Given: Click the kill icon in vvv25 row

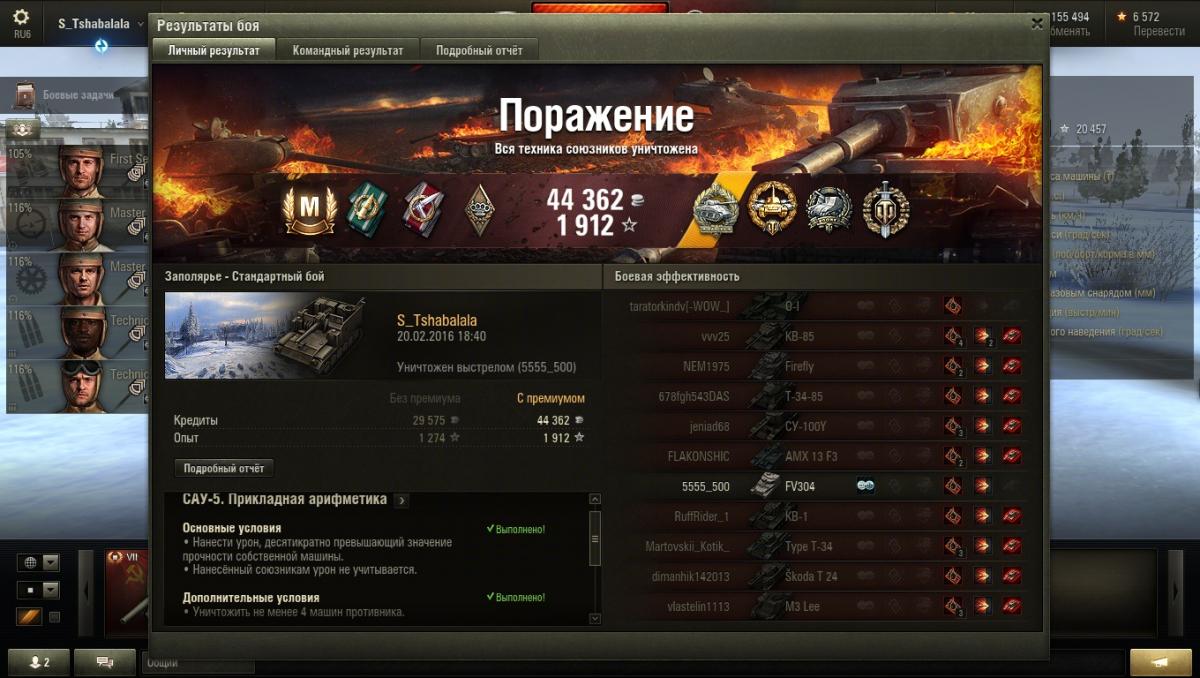Looking at the screenshot, I should (1012, 336).
